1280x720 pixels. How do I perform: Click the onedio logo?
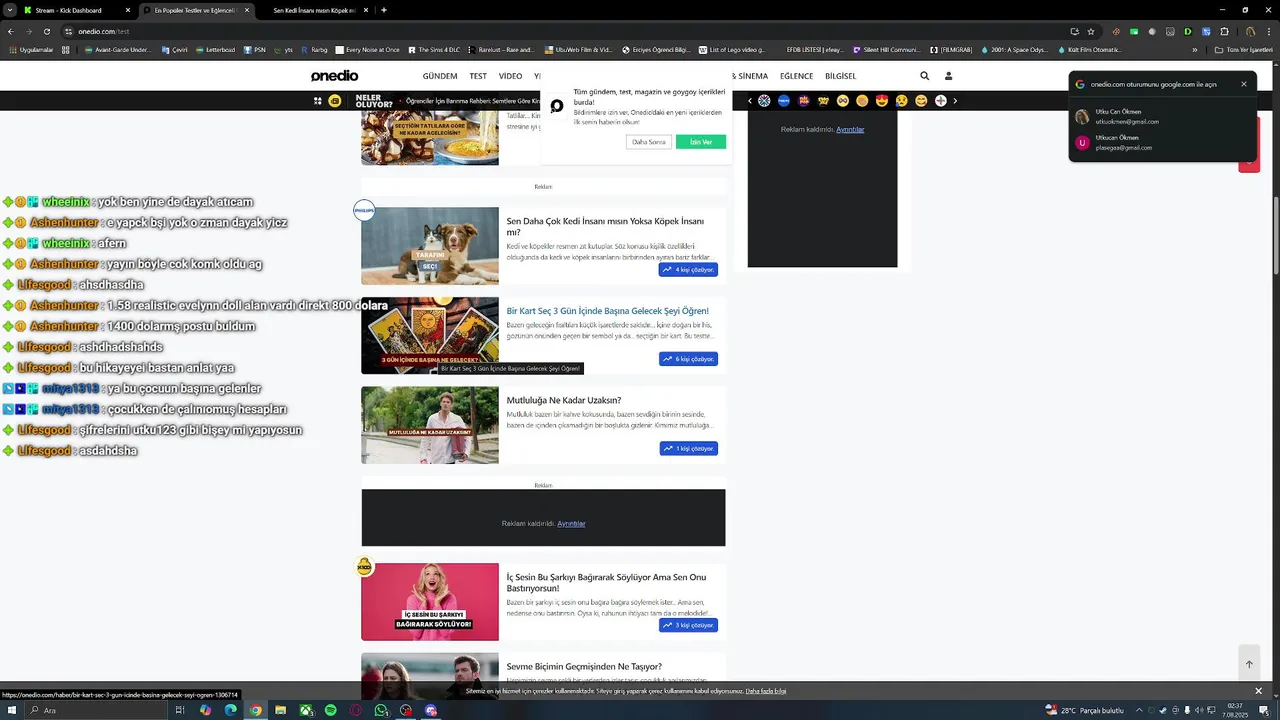334,76
